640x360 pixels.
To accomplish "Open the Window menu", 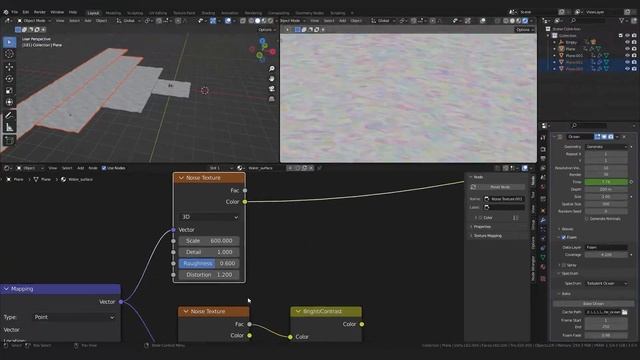I will point(57,12).
